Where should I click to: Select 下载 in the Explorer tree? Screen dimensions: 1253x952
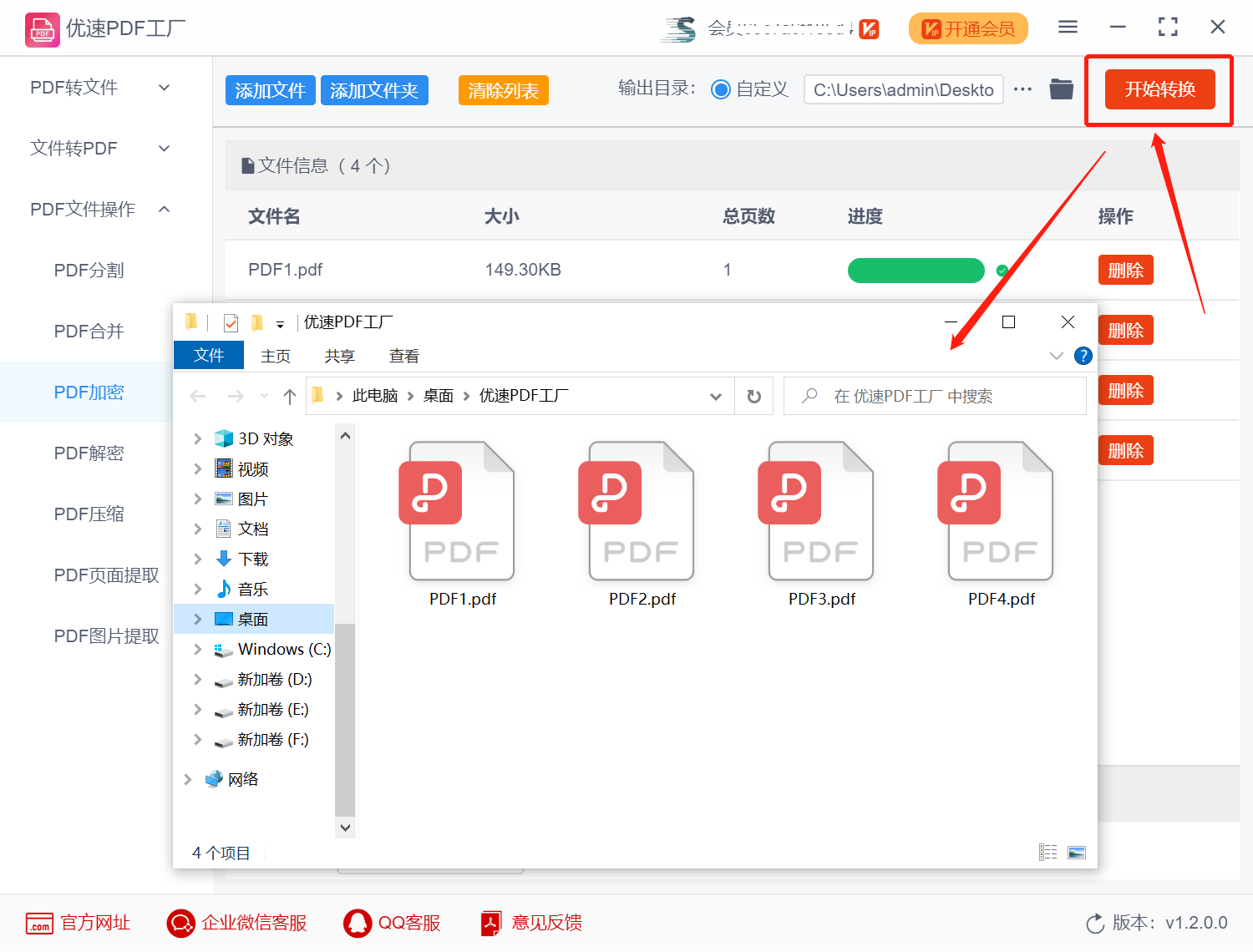point(254,559)
